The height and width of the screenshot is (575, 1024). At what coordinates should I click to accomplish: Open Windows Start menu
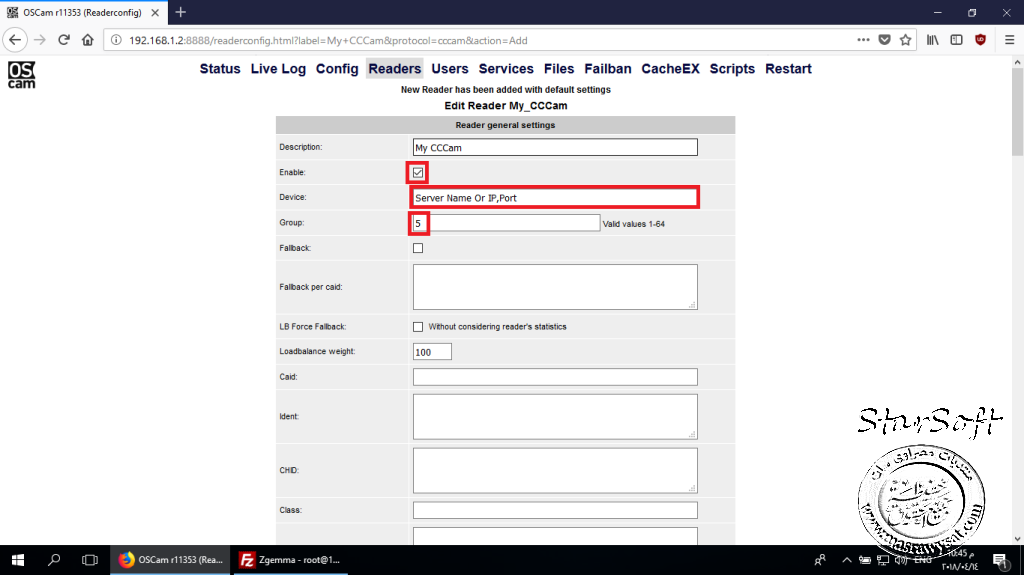pos(18,560)
